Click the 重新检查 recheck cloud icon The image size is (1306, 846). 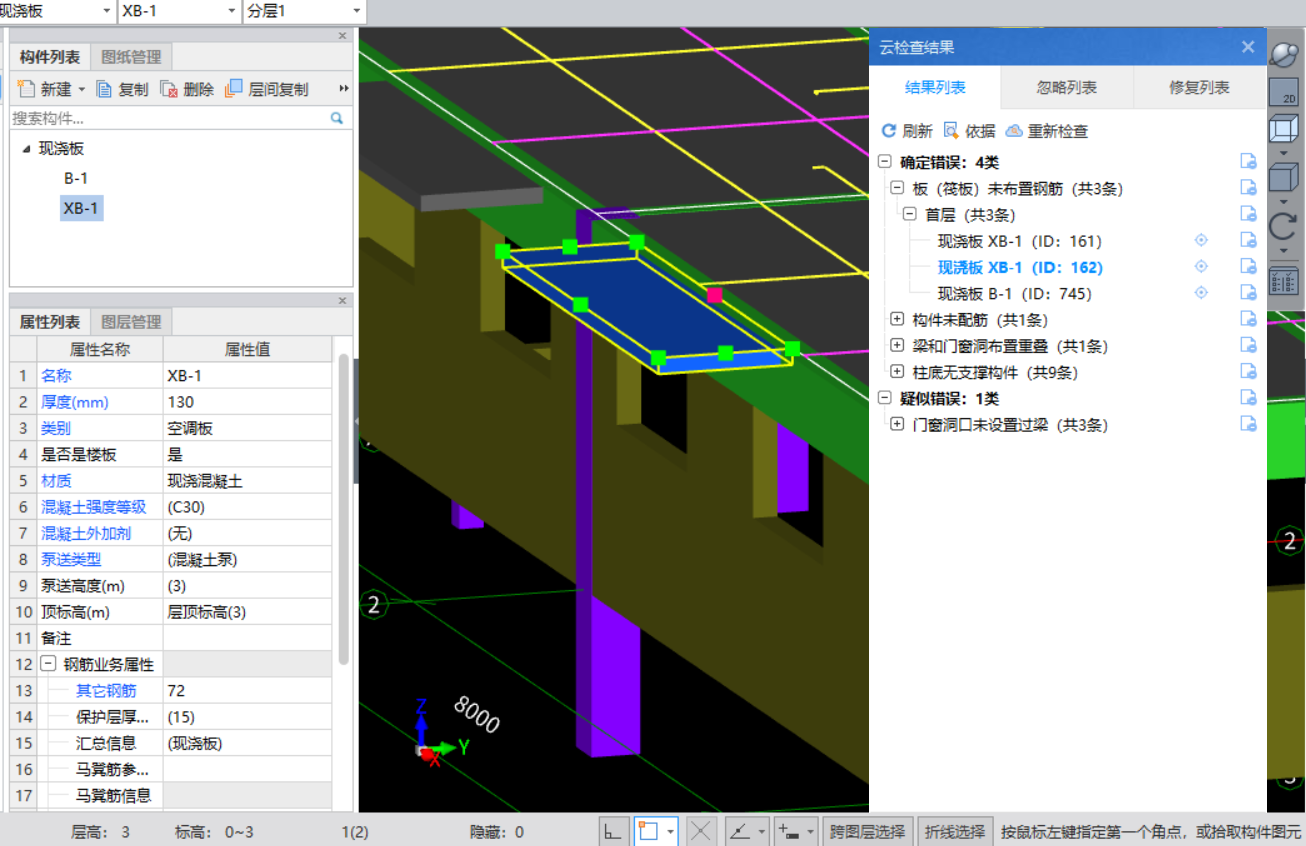[1014, 131]
